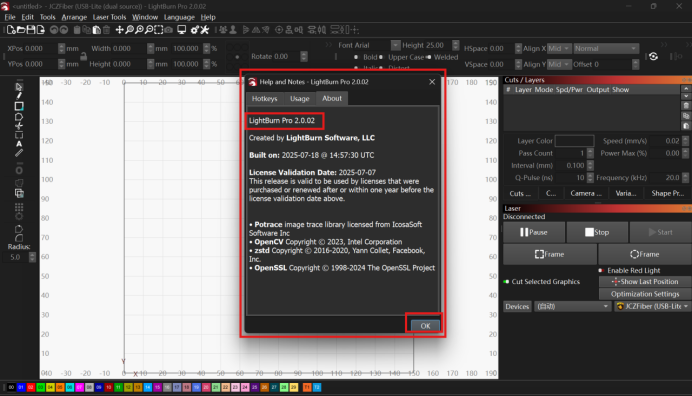The height and width of the screenshot is (396, 692).
Task: Click the square Frame button
Action: click(x=550, y=254)
